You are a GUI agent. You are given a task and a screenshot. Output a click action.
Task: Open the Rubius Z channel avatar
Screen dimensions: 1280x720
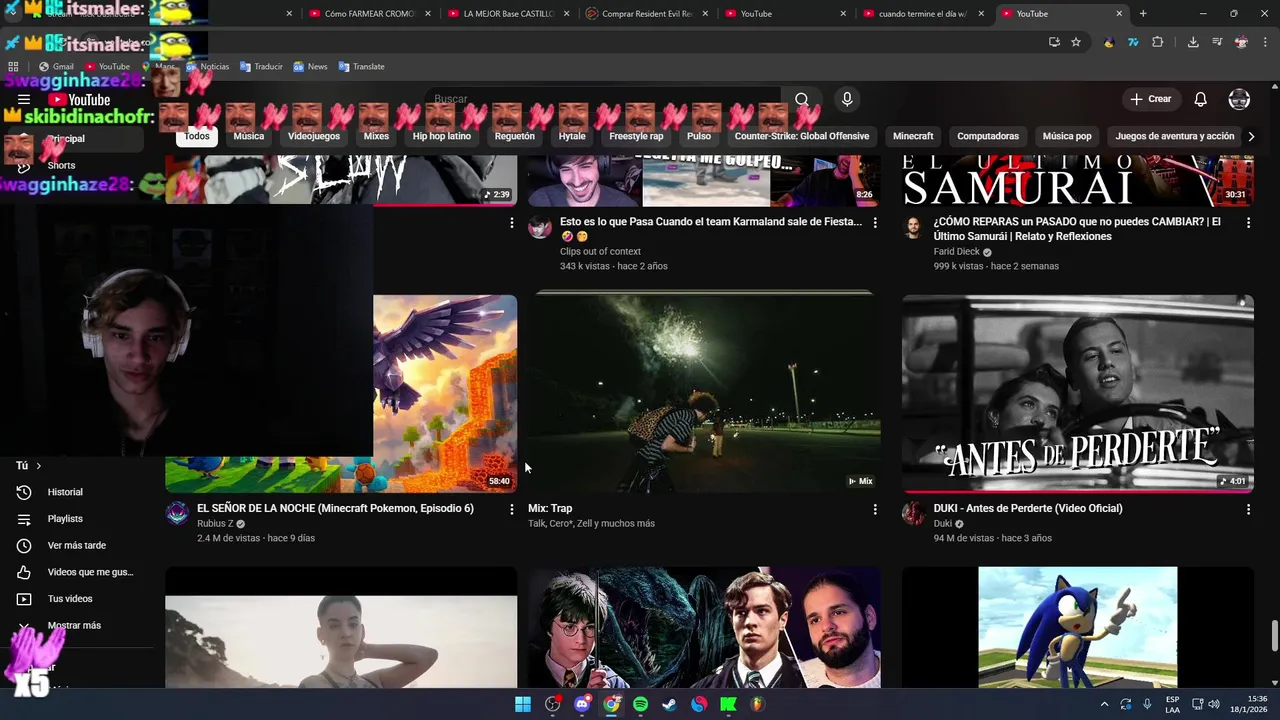click(177, 514)
